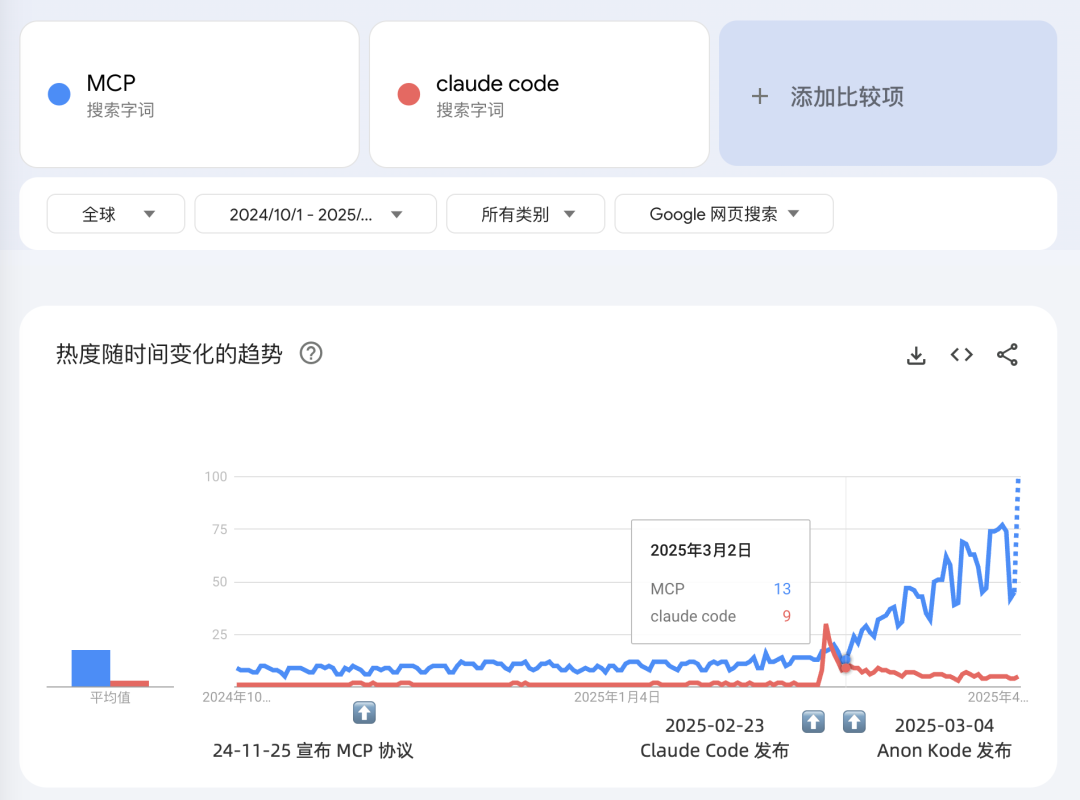
Task: Expand the 所有类别 category dropdown
Action: pyautogui.click(x=525, y=214)
